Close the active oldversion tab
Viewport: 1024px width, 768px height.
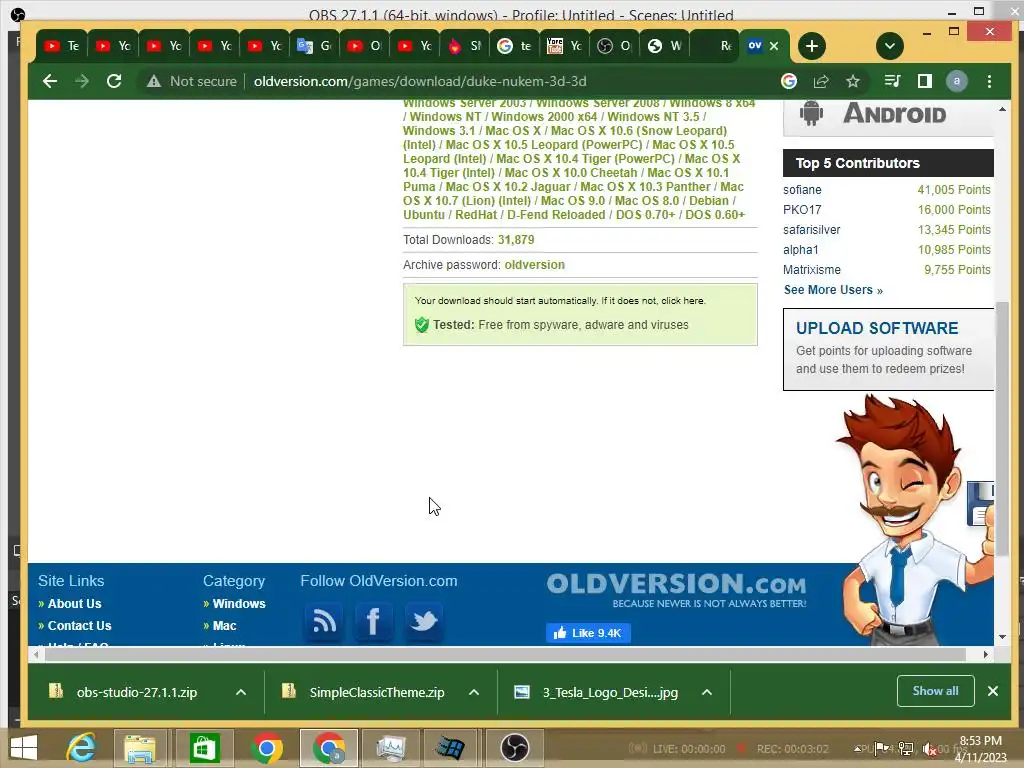774,46
